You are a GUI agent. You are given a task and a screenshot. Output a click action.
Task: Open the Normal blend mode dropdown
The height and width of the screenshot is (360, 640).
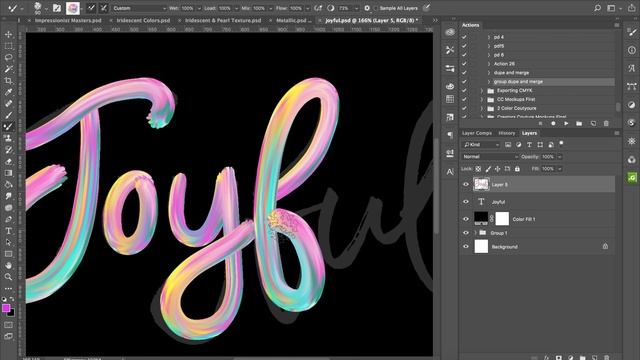490,157
